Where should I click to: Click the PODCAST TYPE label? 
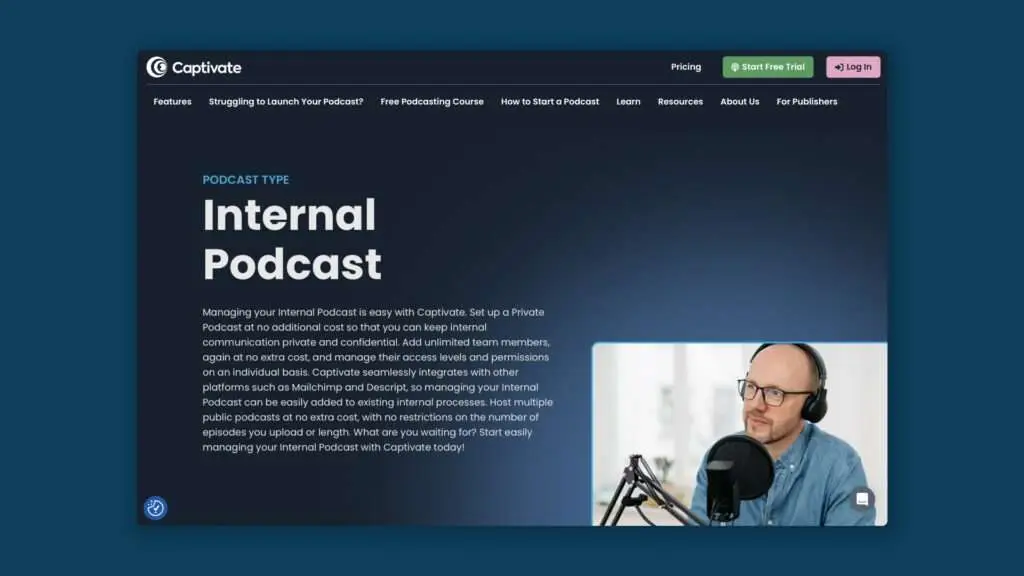pos(246,180)
